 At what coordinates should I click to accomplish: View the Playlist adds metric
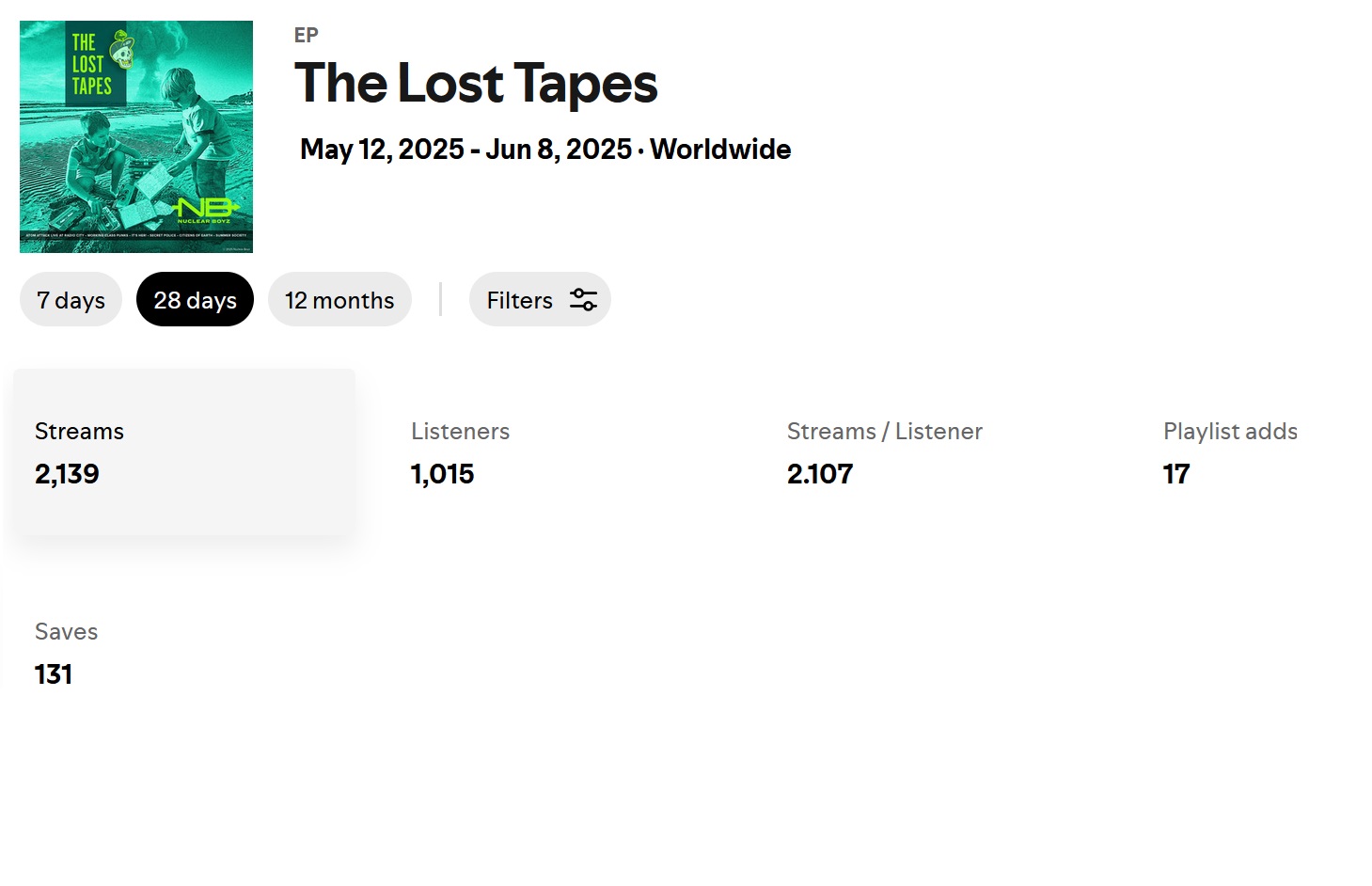(1229, 452)
